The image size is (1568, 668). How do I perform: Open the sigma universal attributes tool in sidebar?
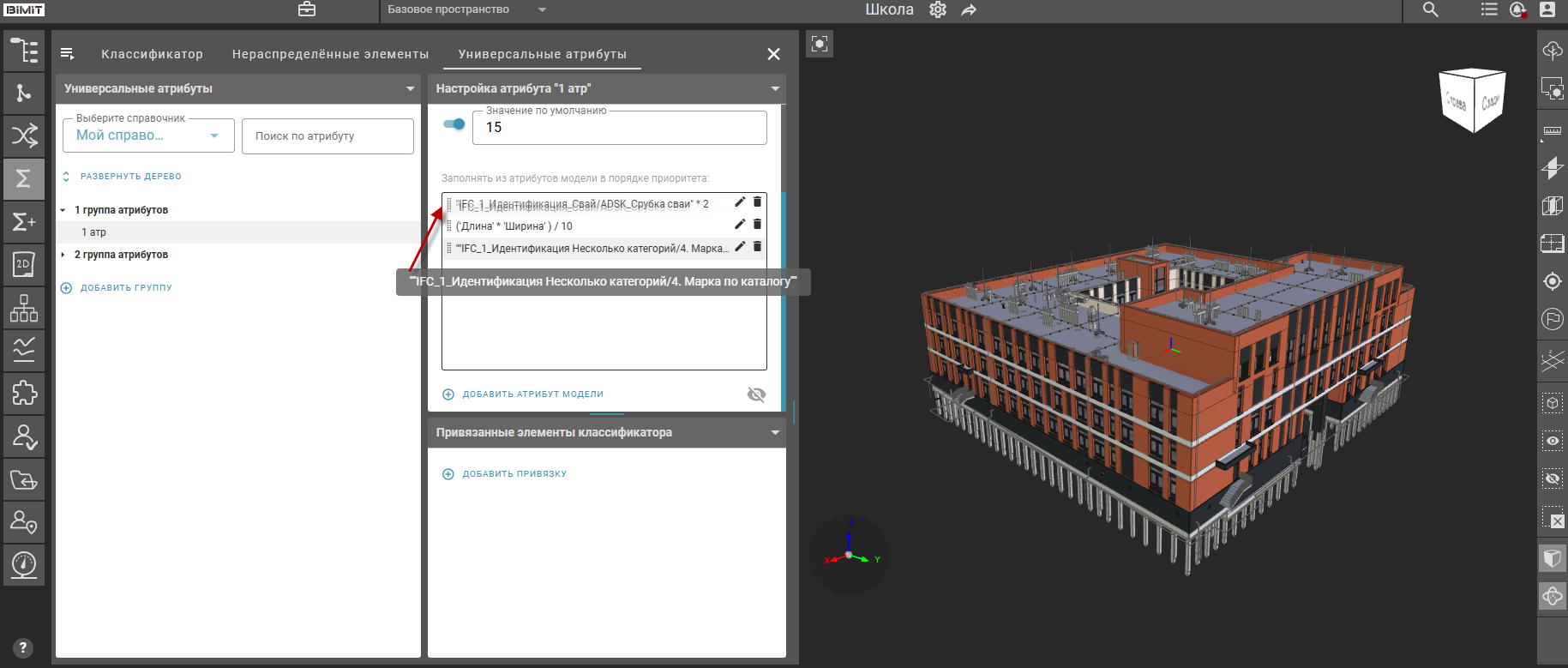point(24,178)
